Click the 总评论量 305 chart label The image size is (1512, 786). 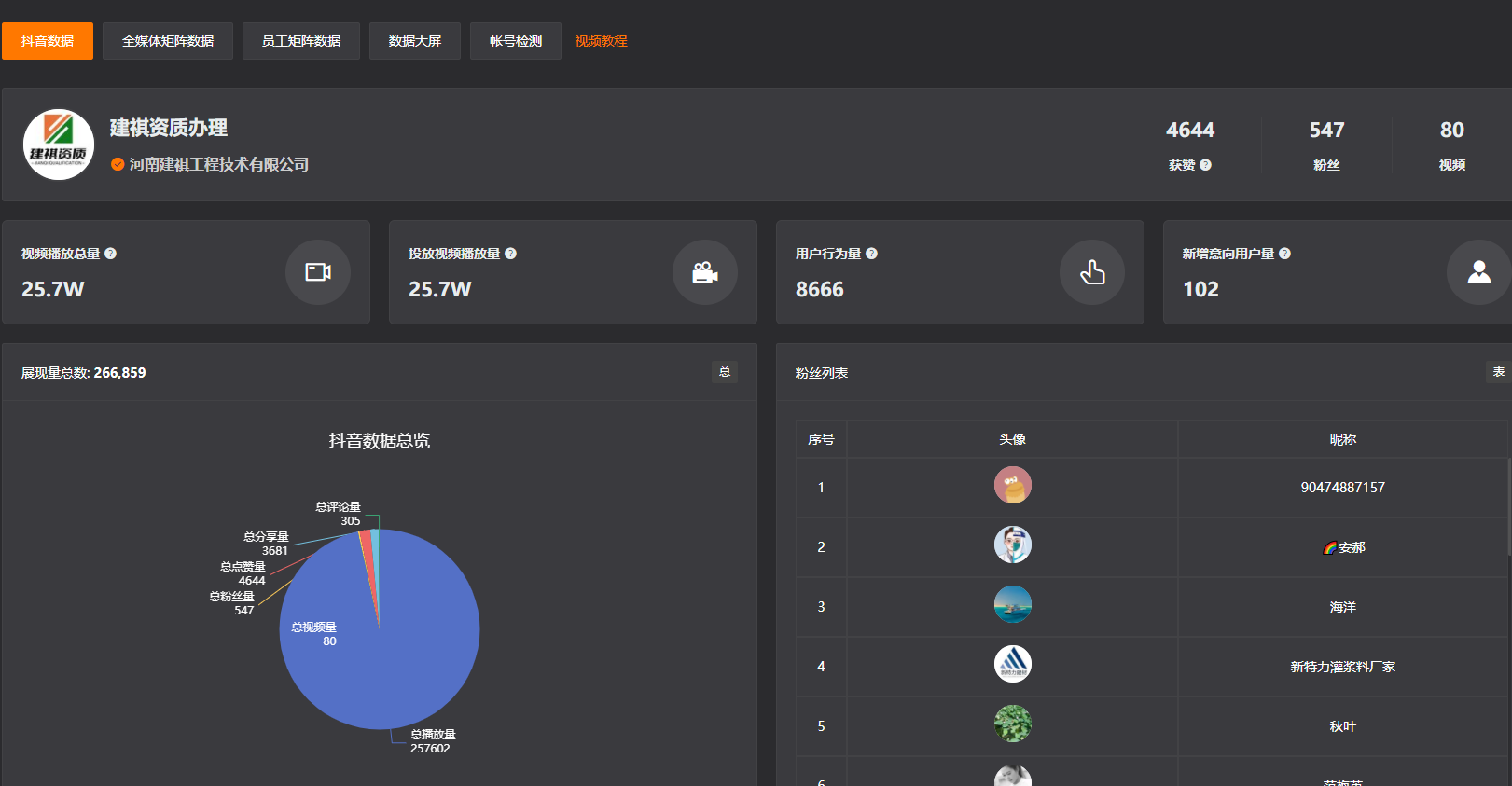pyautogui.click(x=338, y=514)
